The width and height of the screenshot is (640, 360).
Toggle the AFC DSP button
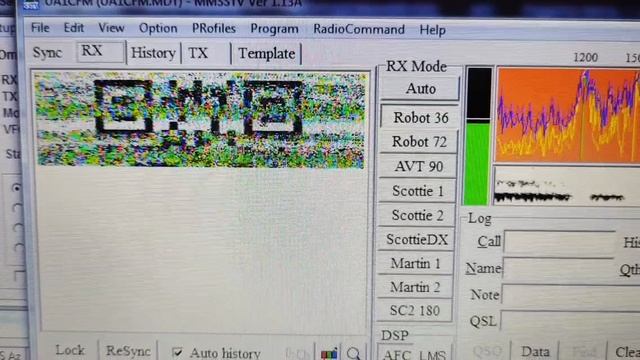tap(397, 354)
